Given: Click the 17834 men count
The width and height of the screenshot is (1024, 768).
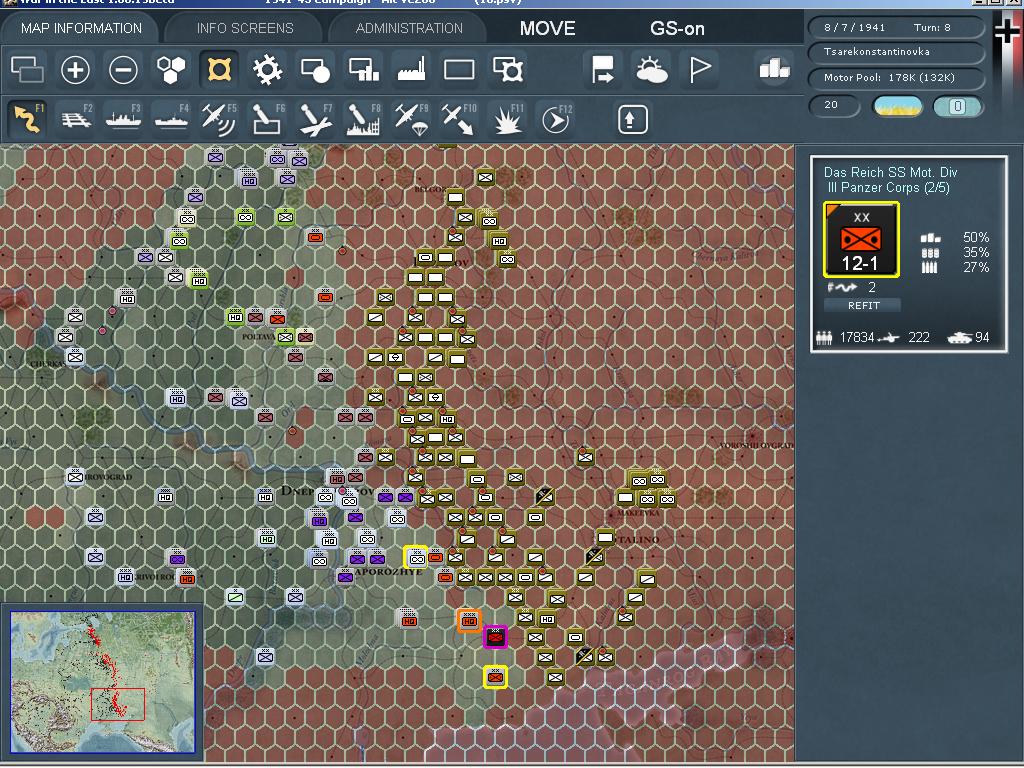Looking at the screenshot, I should click(x=857, y=337).
